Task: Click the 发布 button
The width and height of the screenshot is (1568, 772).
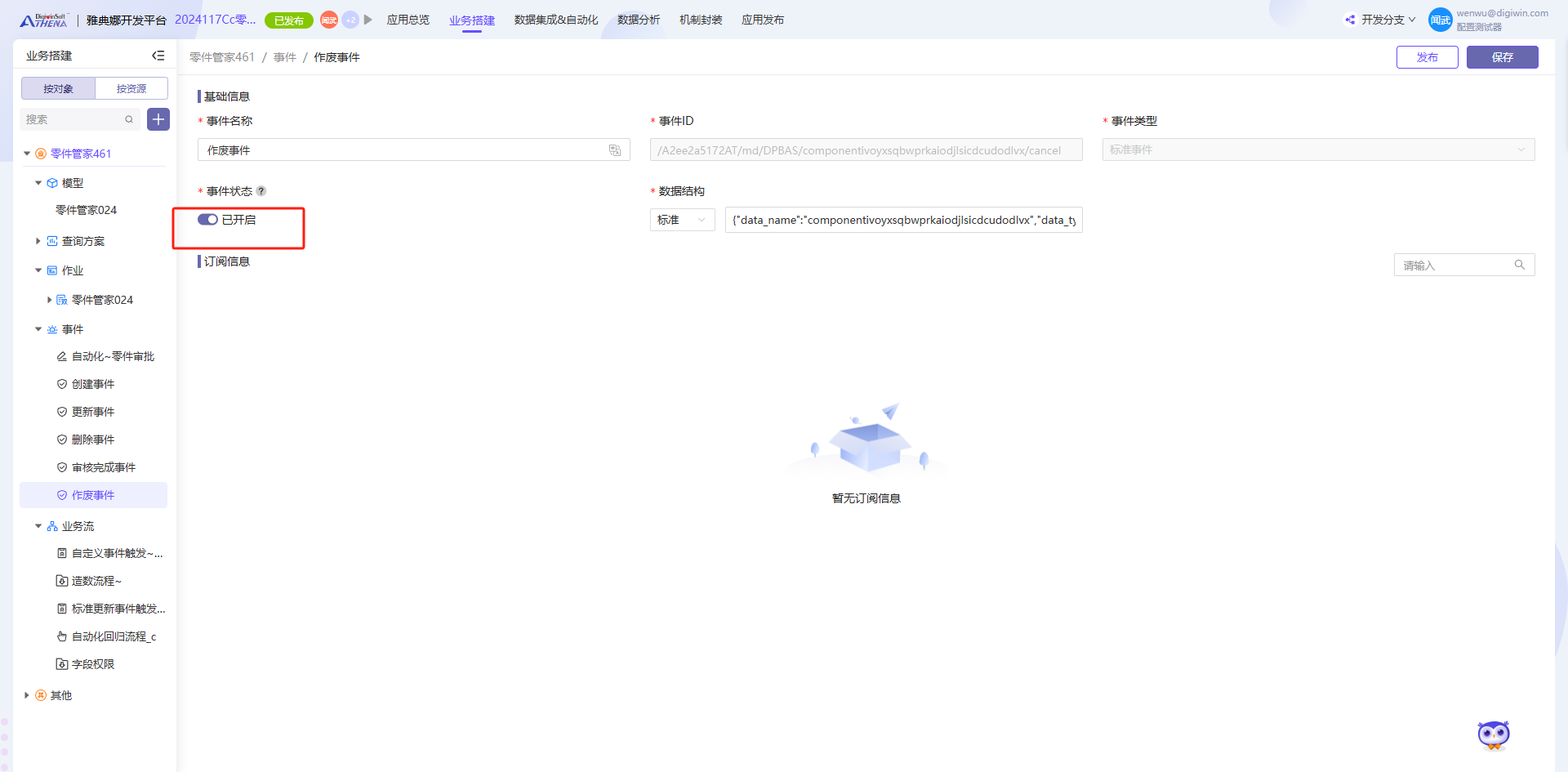Action: (x=1428, y=57)
